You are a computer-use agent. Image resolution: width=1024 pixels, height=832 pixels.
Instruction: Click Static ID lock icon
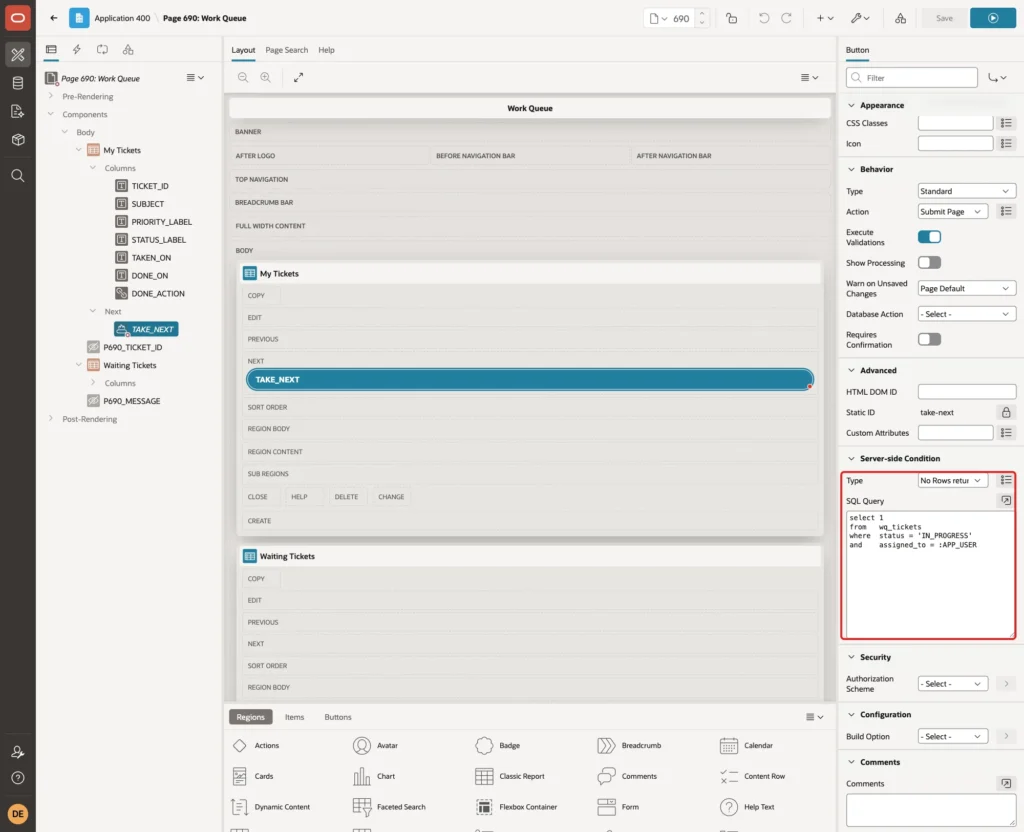tap(1006, 412)
